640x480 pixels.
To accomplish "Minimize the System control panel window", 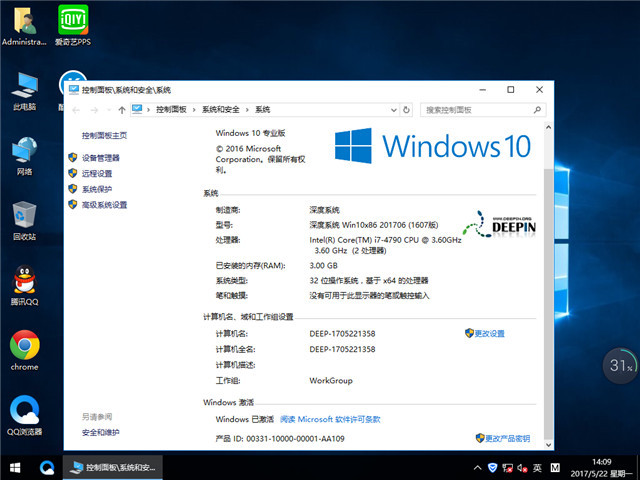I will [x=483, y=90].
